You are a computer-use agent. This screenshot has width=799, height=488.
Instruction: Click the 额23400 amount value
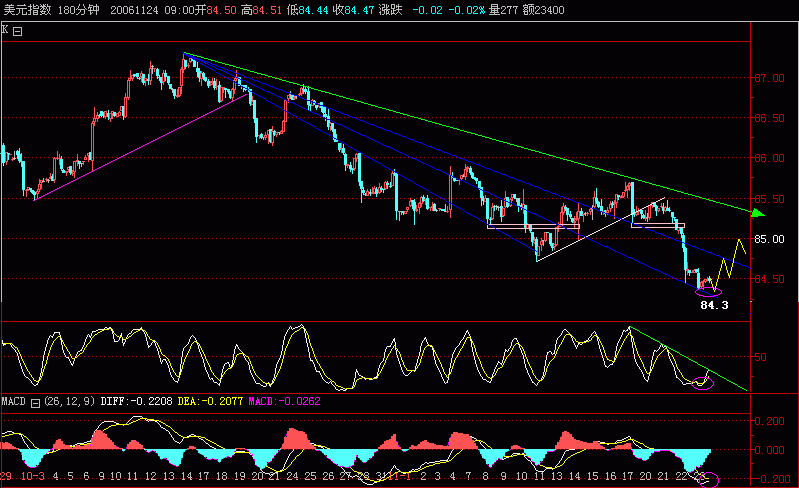click(544, 10)
